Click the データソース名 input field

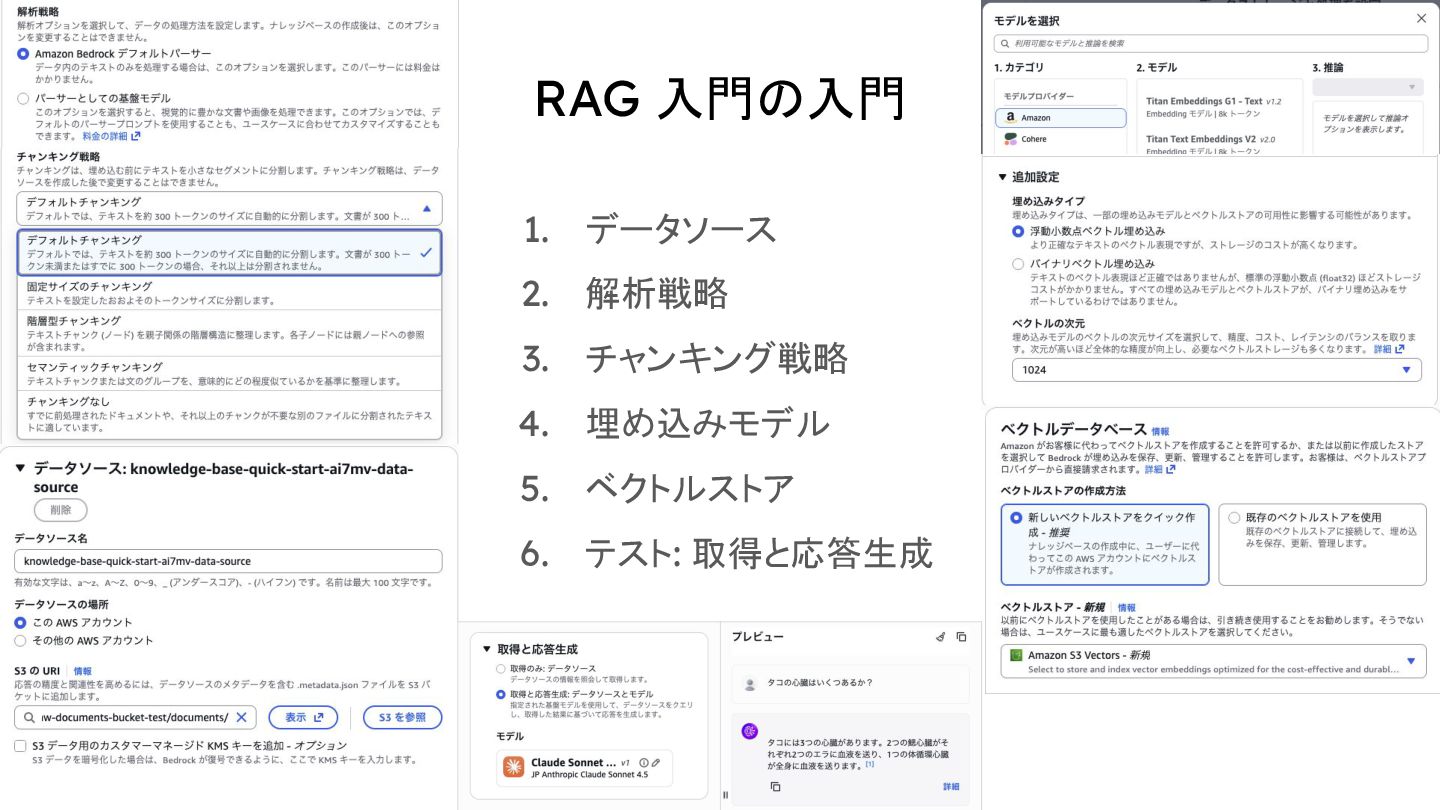tap(228, 561)
